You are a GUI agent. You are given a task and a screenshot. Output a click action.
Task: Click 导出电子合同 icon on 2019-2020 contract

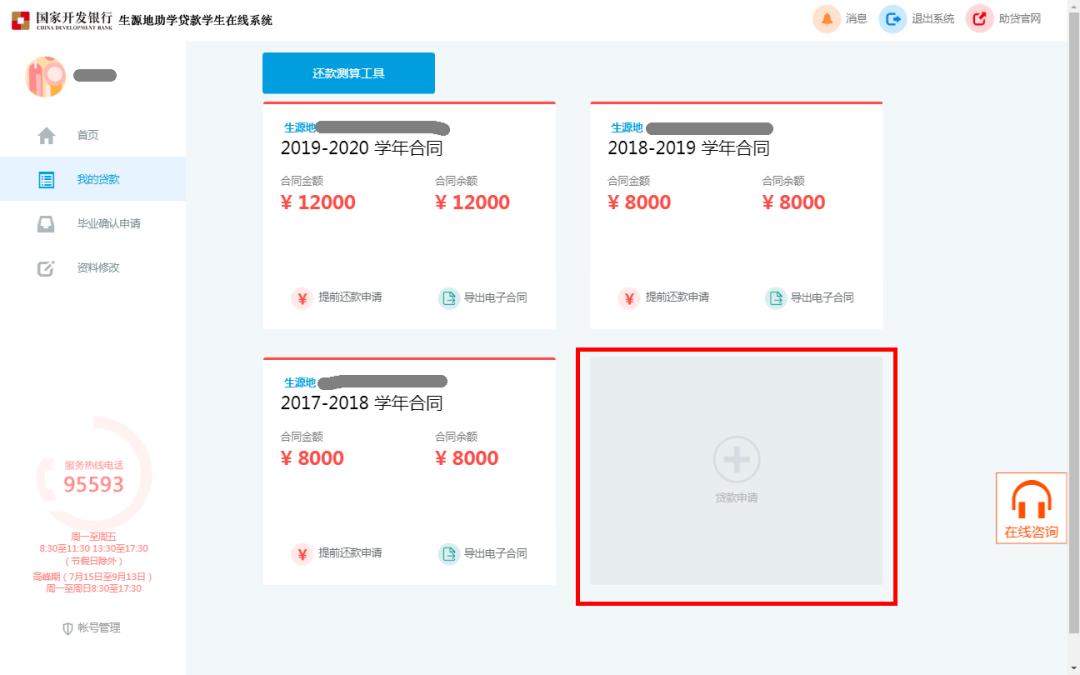click(x=449, y=298)
